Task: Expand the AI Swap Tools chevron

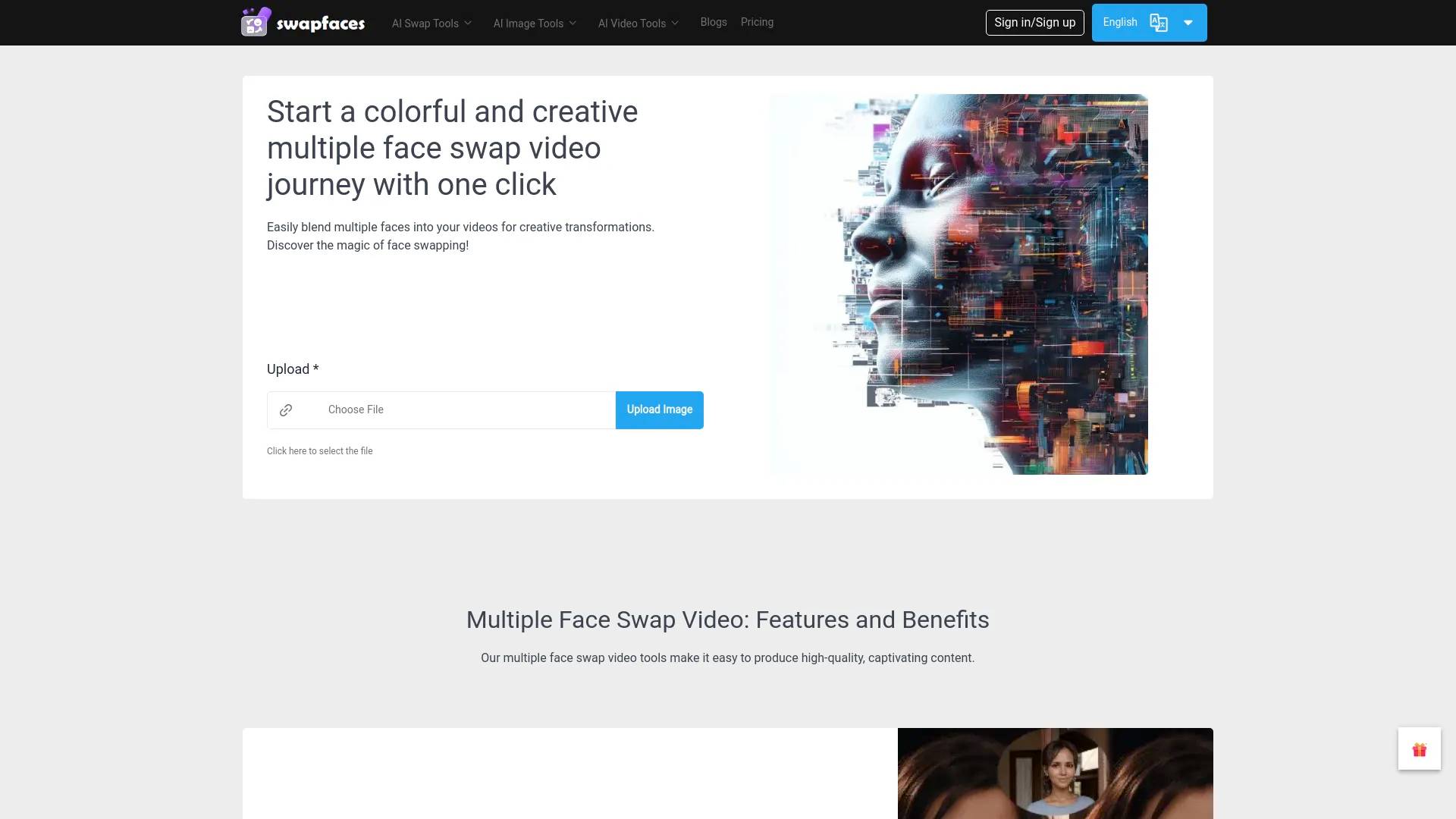Action: 468,23
